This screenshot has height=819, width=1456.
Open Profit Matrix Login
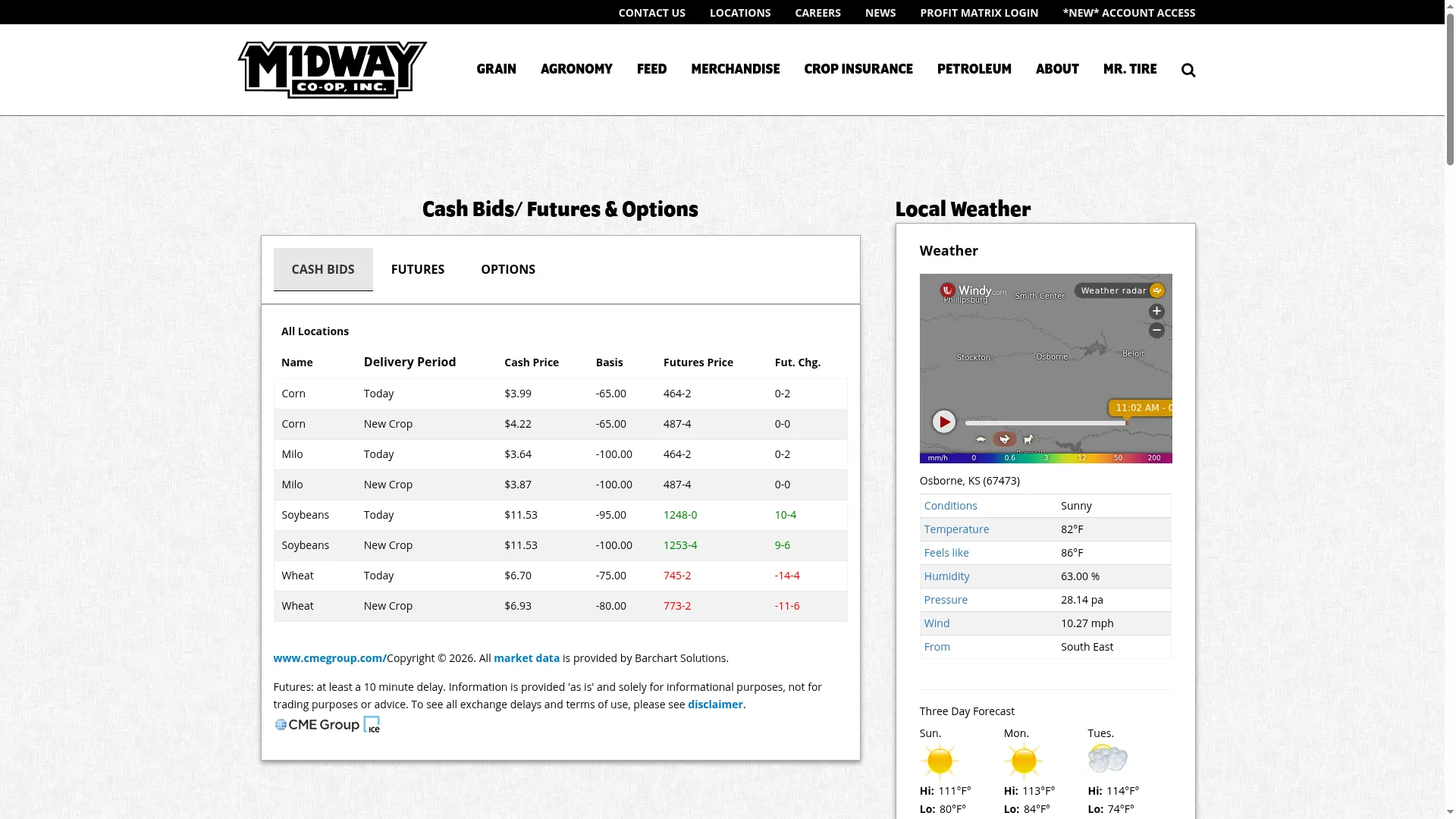pos(979,13)
